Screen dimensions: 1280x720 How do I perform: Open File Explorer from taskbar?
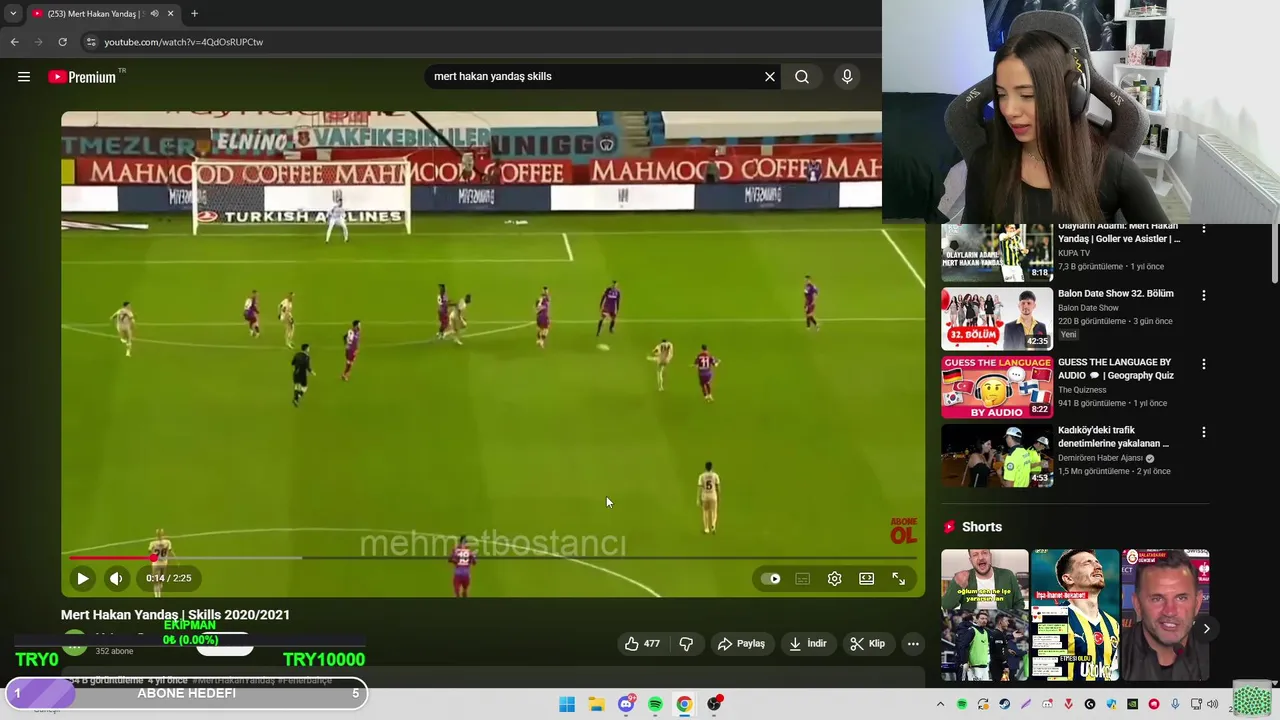click(596, 704)
